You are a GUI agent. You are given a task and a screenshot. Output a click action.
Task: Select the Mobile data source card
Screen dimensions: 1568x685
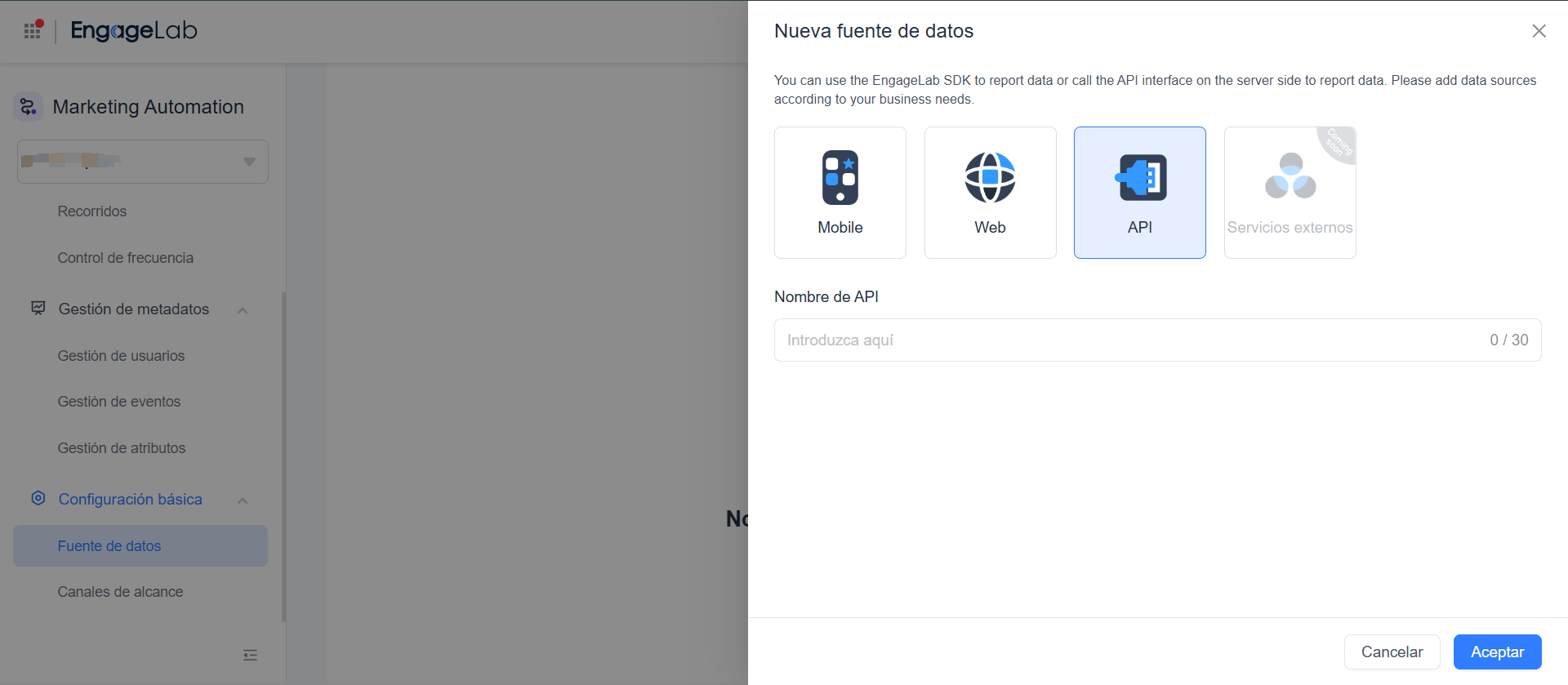coord(840,193)
